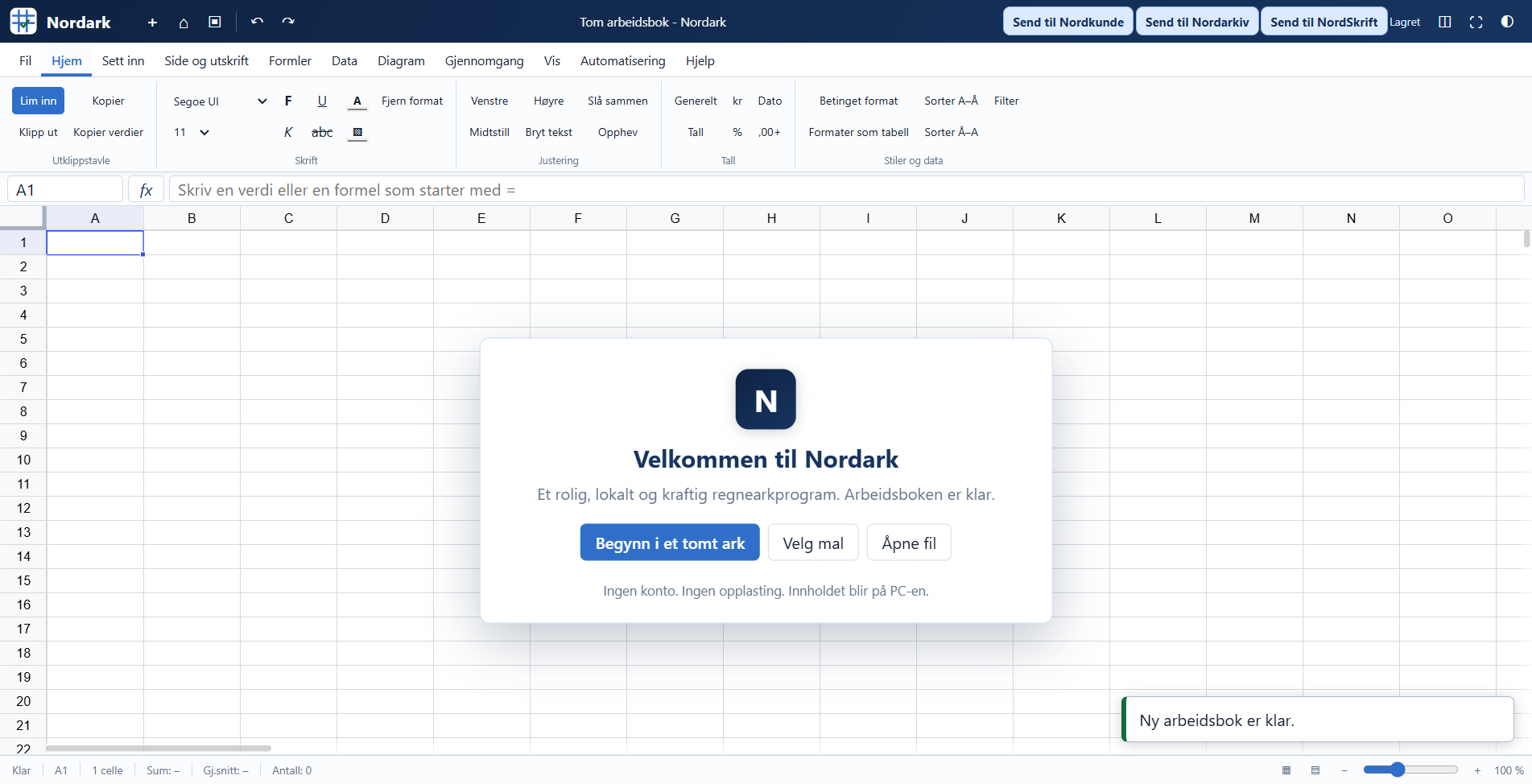The width and height of the screenshot is (1532, 784).
Task: Enable Bryt tekst wrap
Action: click(549, 132)
